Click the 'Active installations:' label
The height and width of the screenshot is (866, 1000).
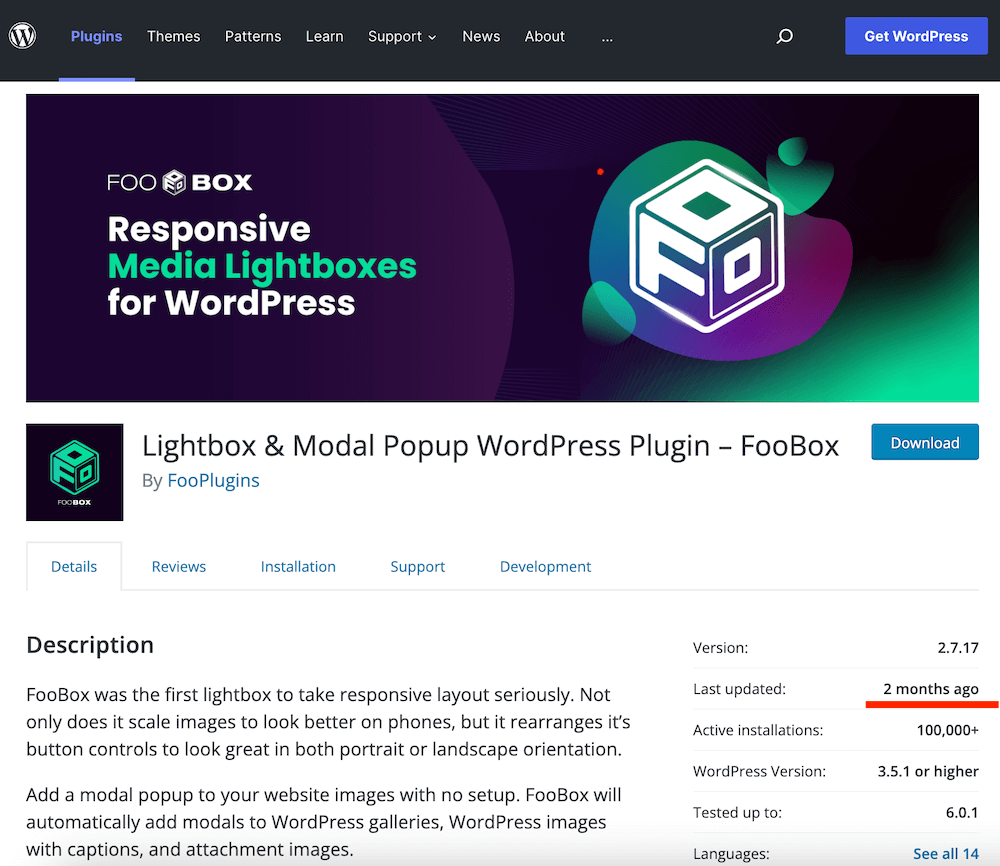758,730
